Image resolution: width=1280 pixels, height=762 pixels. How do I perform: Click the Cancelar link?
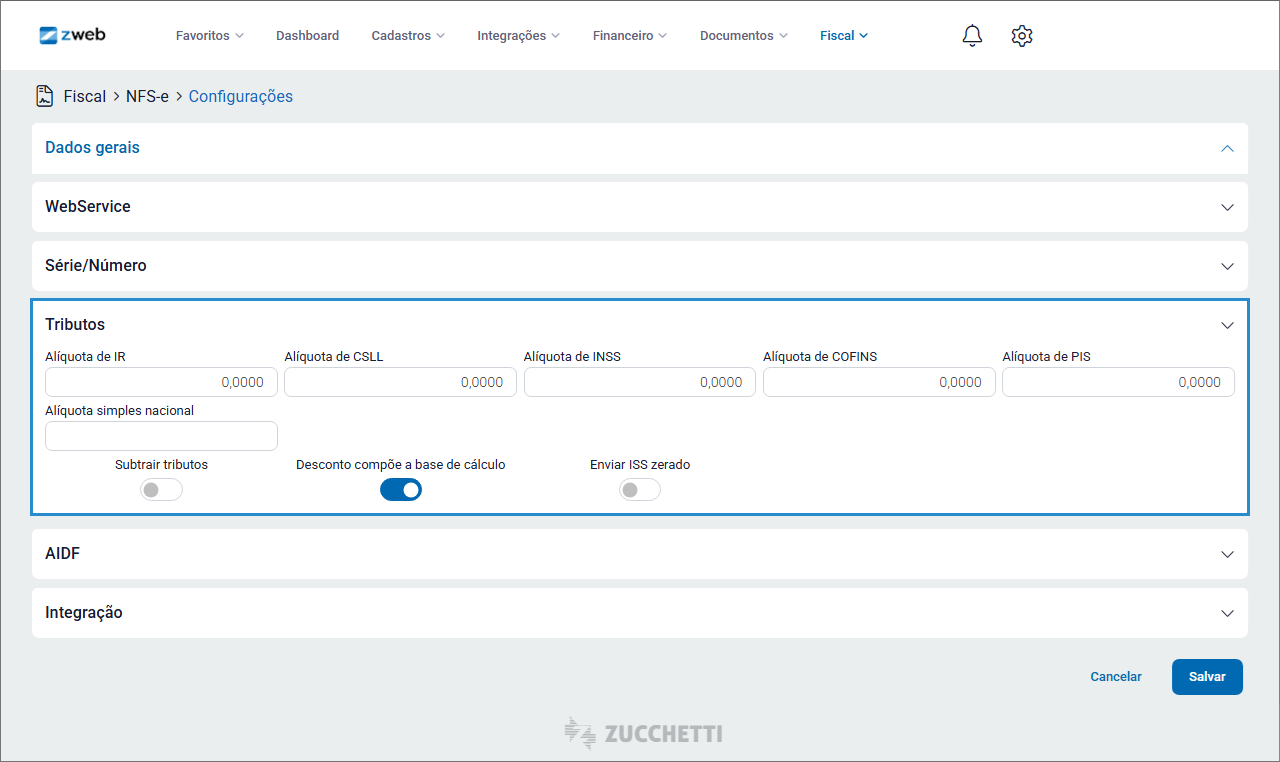[1115, 677]
